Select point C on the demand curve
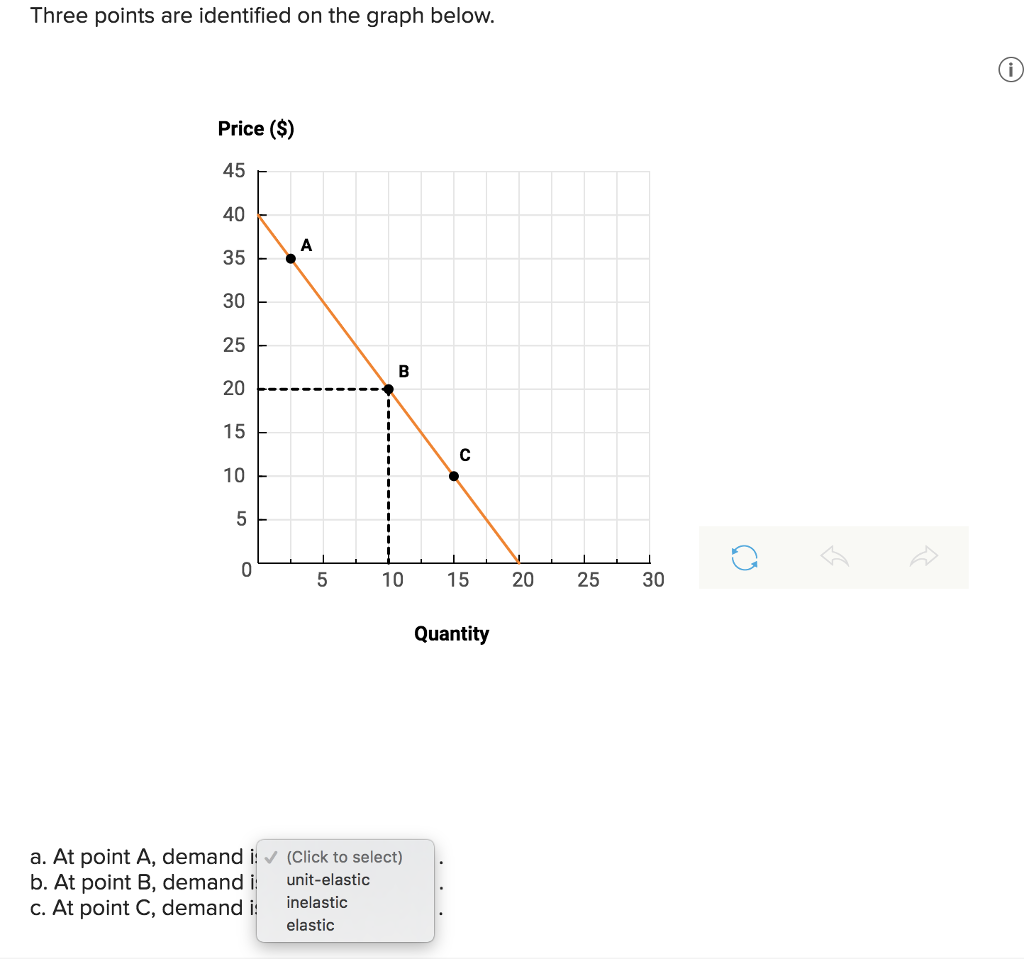This screenshot has width=1024, height=959. 453,476
